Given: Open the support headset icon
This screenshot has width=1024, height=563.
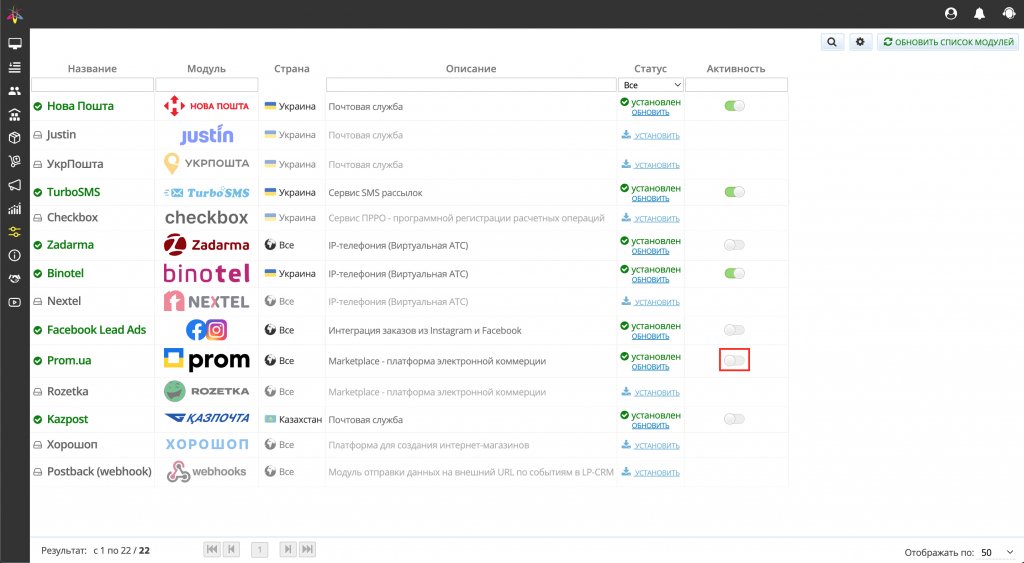Looking at the screenshot, I should coord(1008,14).
